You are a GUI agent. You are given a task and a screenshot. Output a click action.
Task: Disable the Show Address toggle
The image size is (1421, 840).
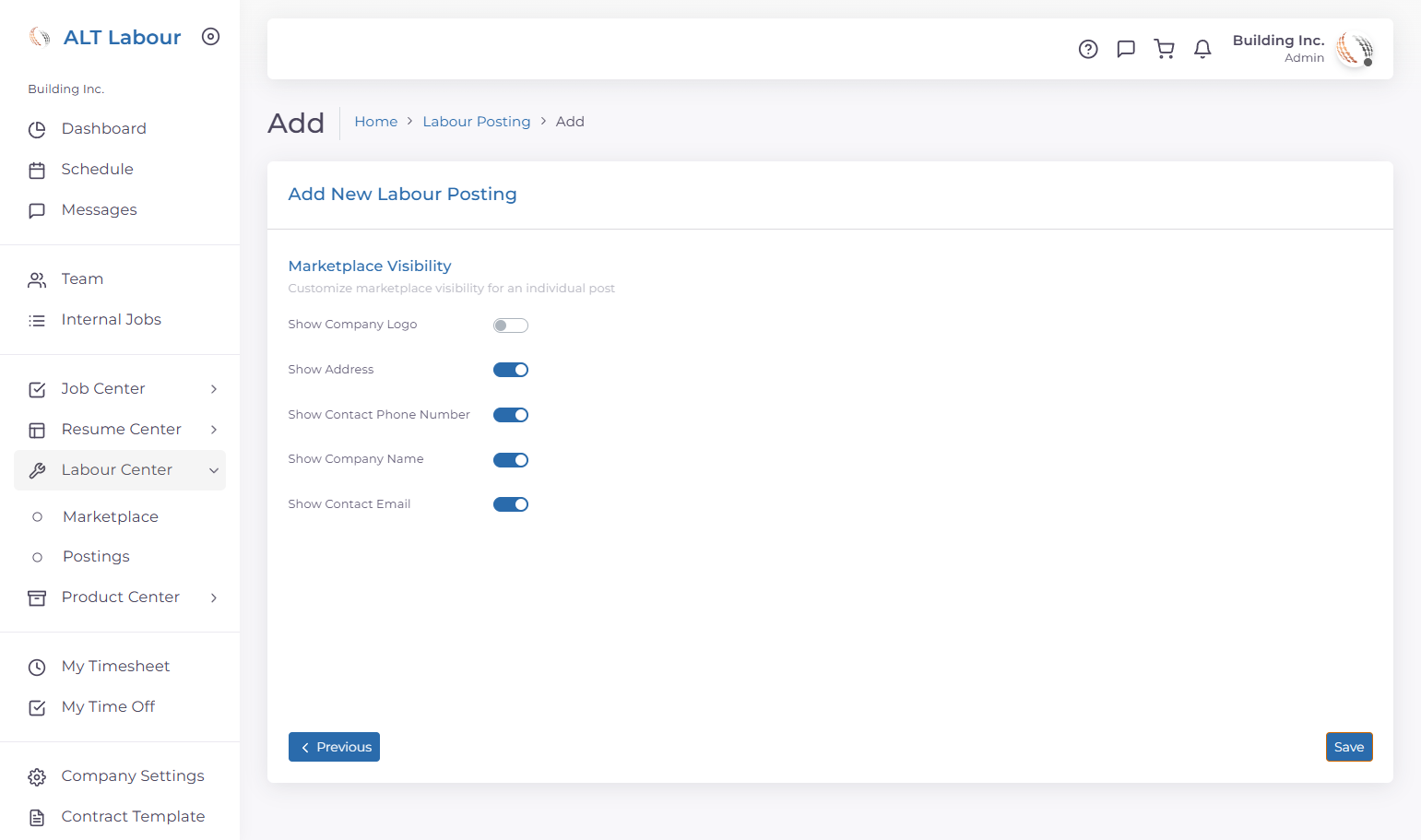pos(511,370)
